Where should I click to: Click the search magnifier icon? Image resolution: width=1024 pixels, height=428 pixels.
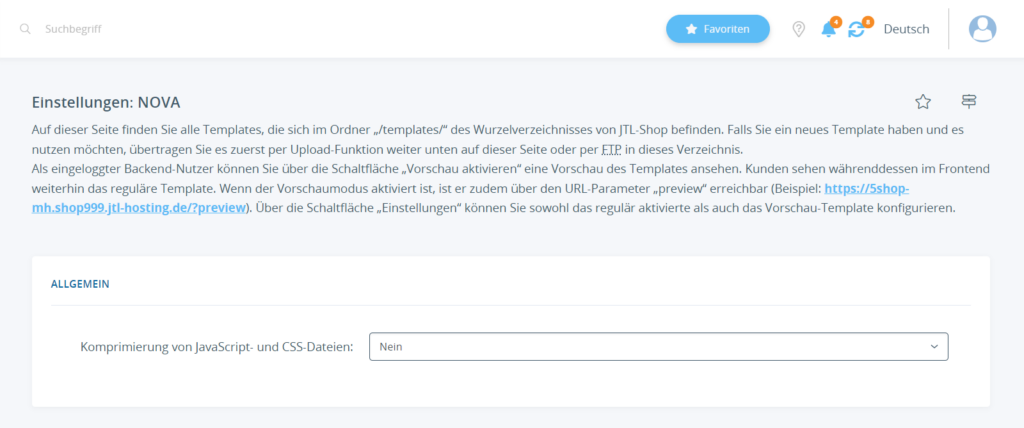25,29
